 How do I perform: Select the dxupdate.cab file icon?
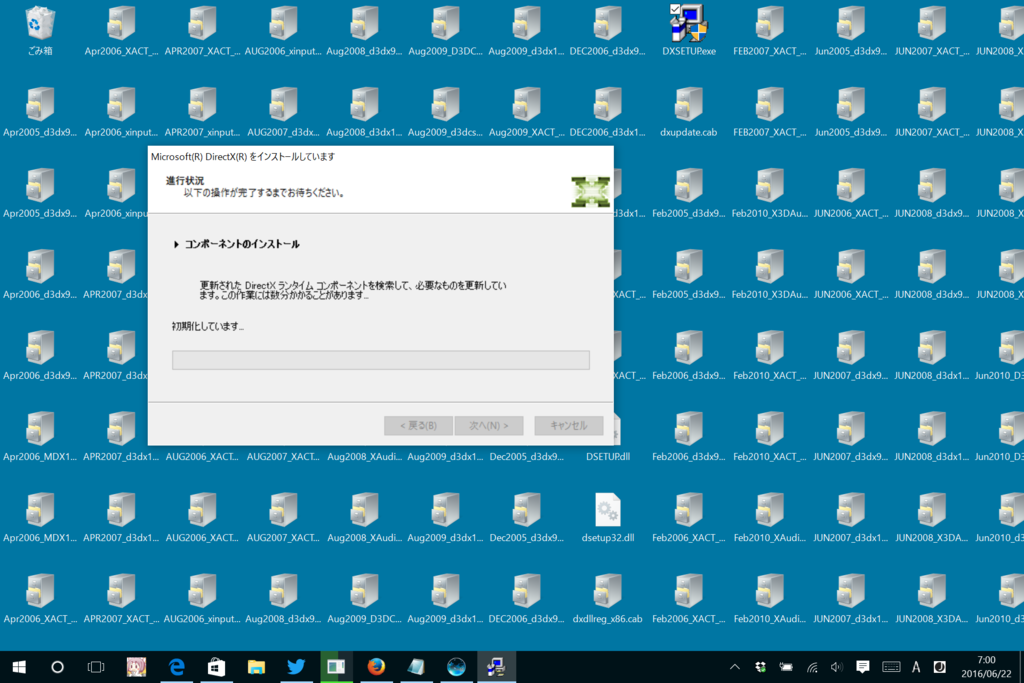[688, 112]
